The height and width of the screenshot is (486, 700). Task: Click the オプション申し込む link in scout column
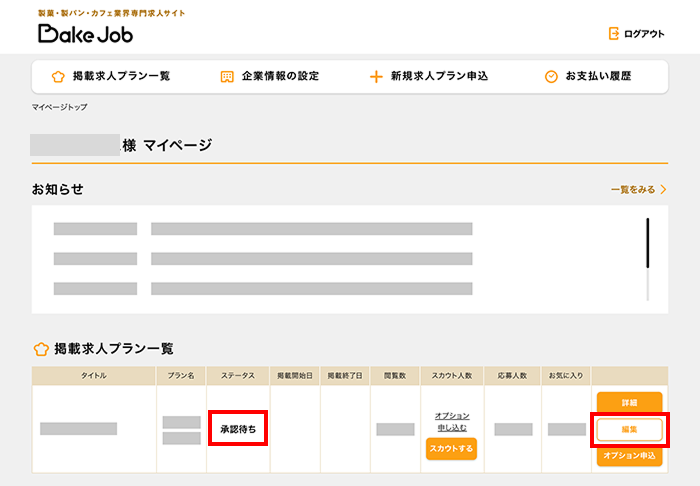click(x=452, y=421)
